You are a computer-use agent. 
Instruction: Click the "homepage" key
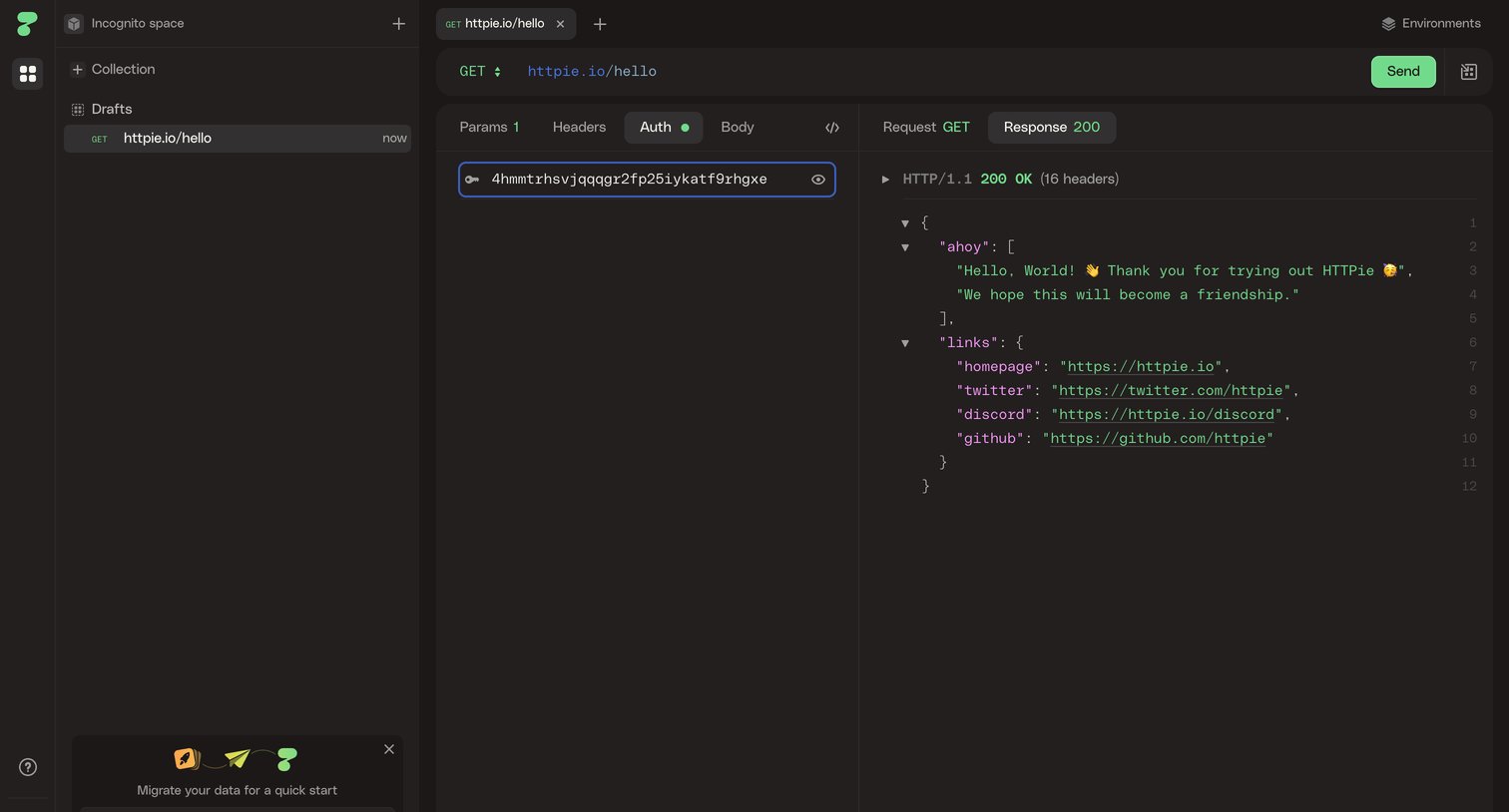pos(999,367)
